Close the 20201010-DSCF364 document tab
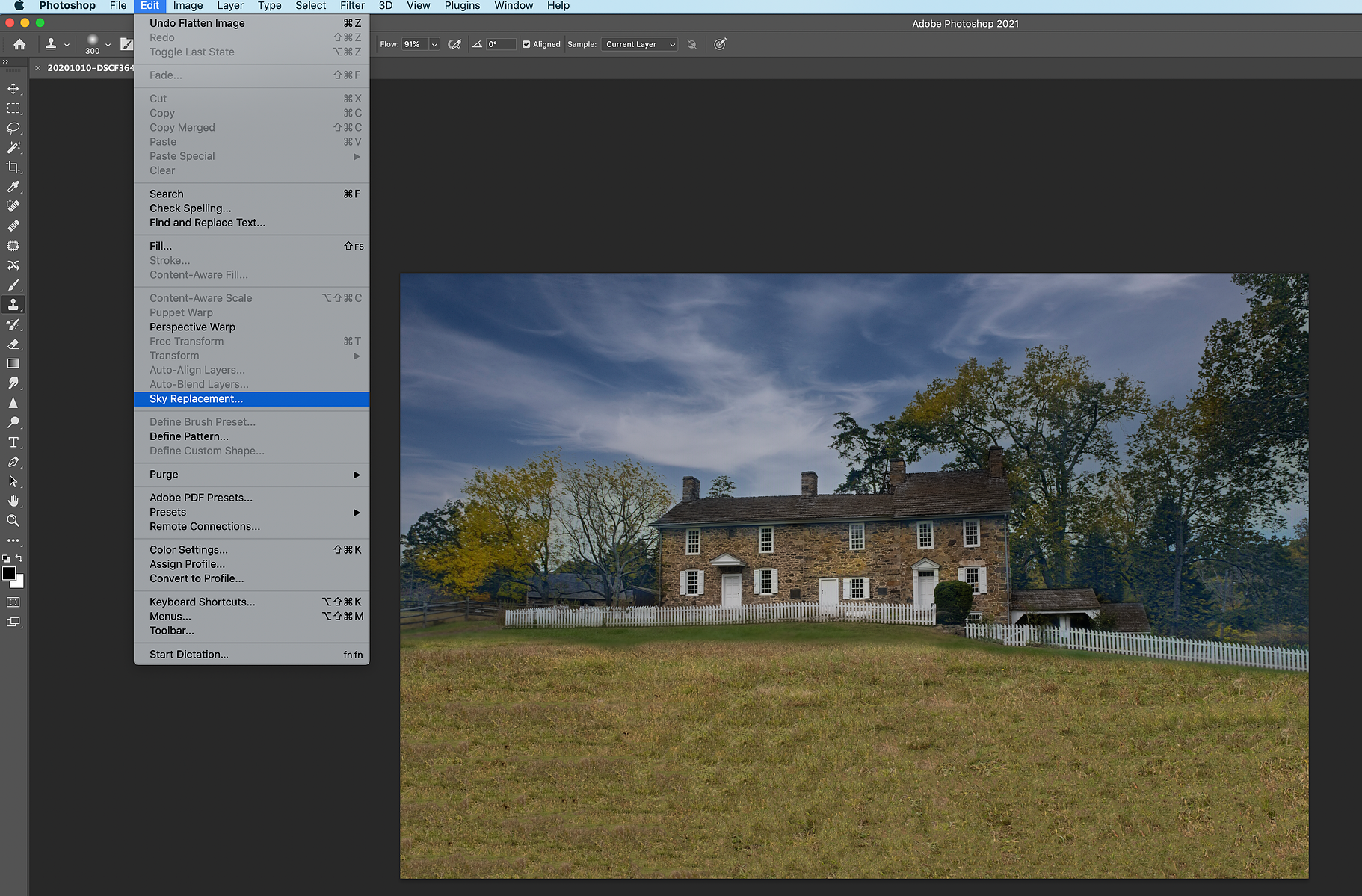Image resolution: width=1362 pixels, height=896 pixels. [x=37, y=68]
